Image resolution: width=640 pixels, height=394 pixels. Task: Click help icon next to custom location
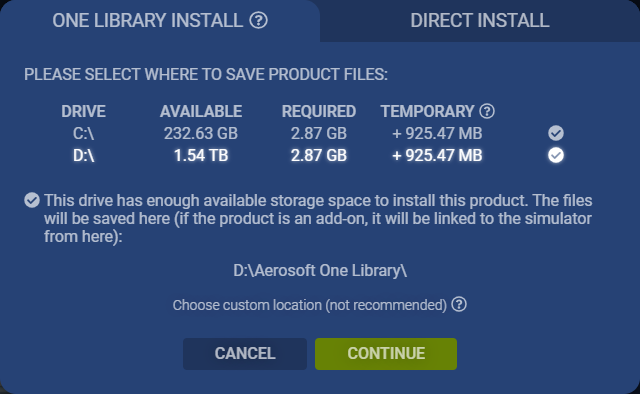459,304
